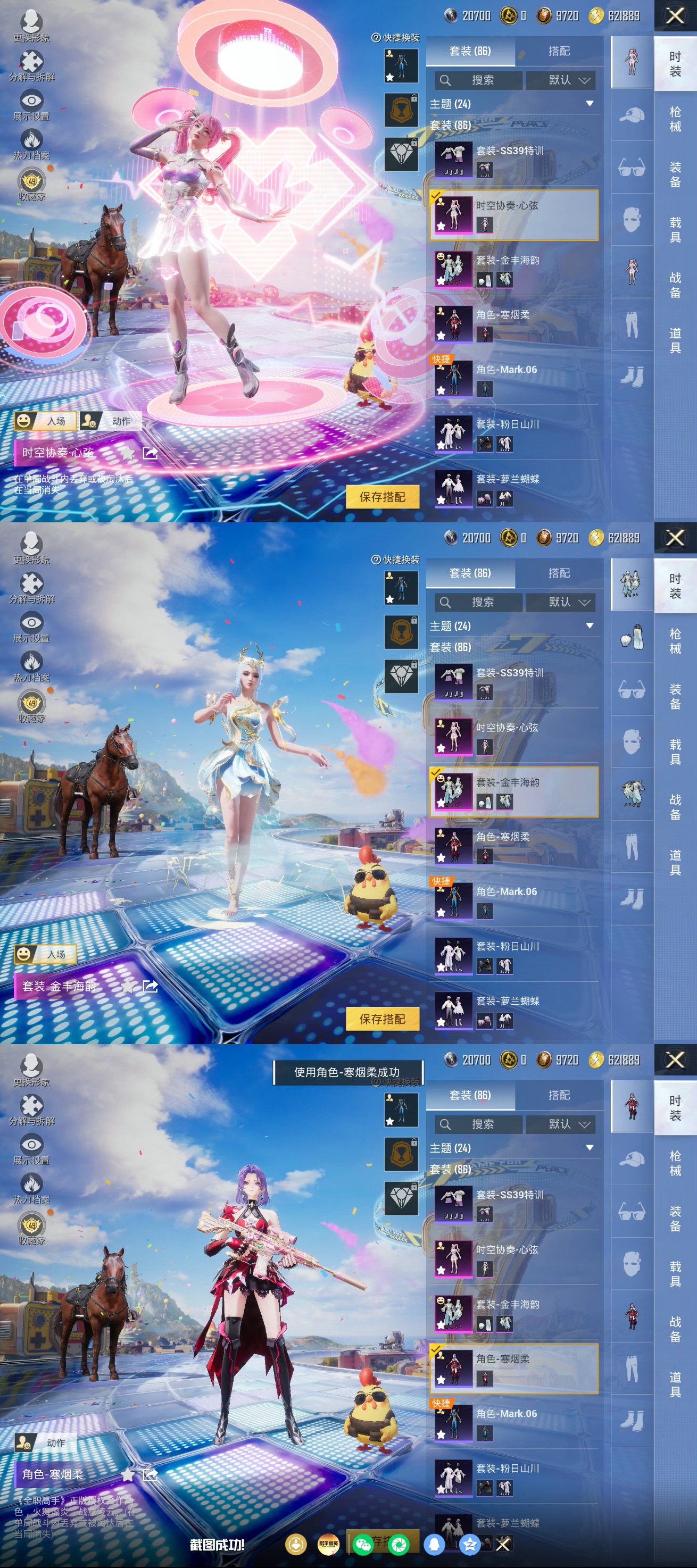This screenshot has height=1568, width=697.
Task: Click the 搜索 search field in the bottom screenshot
Action: pos(479,1125)
